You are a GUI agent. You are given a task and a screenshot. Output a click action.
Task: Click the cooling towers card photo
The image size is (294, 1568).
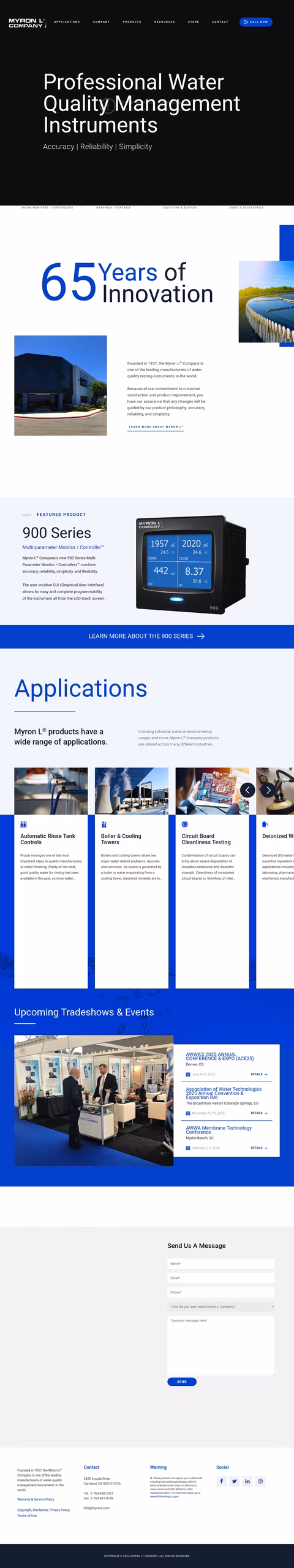pyautogui.click(x=132, y=791)
